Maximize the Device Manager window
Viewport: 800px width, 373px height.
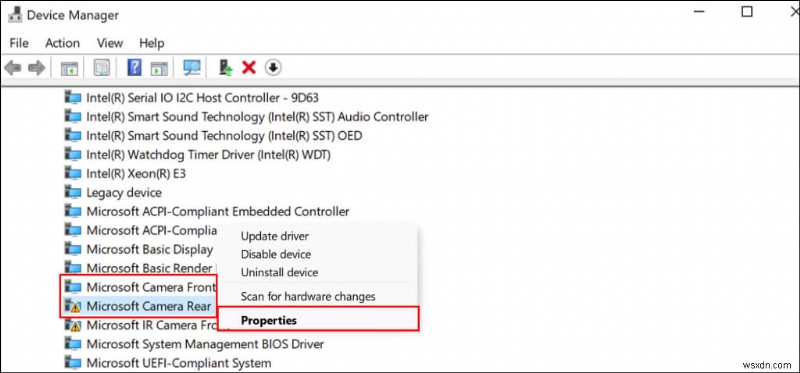tap(747, 12)
